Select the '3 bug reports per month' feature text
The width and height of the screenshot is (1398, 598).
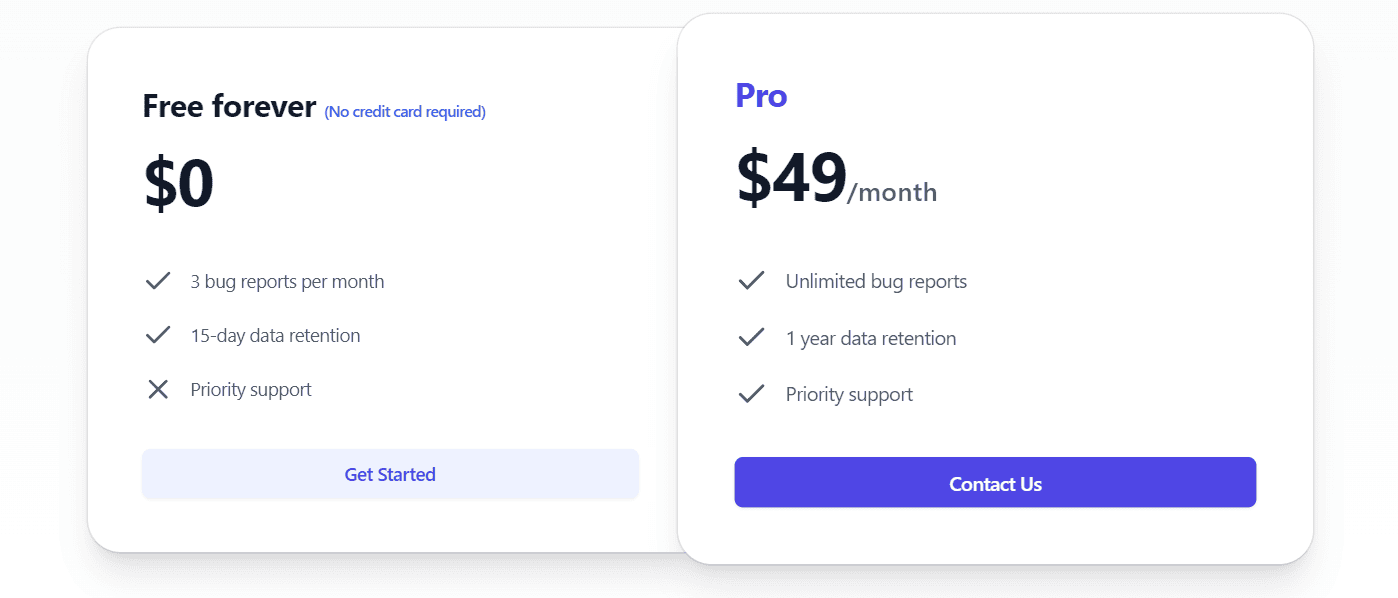(x=286, y=281)
